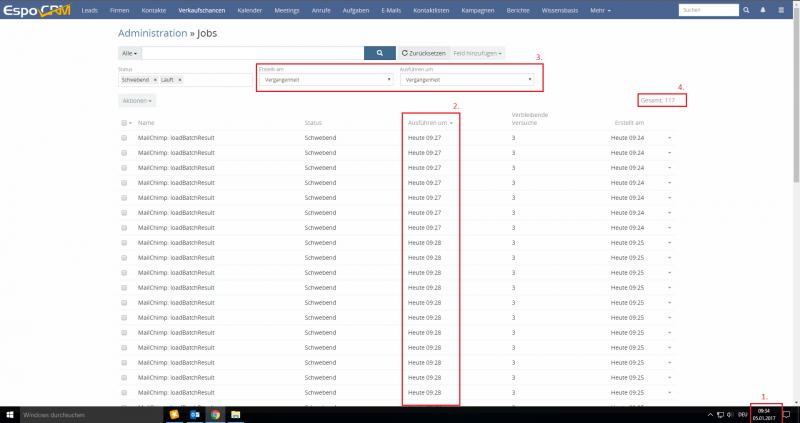
Task: Open the Erstellt am filter dropdown
Action: 323,78
